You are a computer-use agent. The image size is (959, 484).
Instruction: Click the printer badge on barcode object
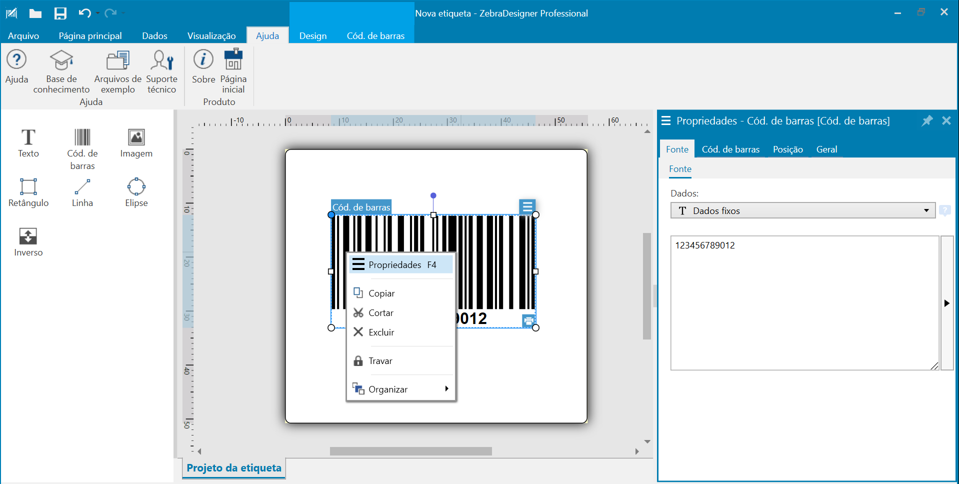click(x=528, y=321)
